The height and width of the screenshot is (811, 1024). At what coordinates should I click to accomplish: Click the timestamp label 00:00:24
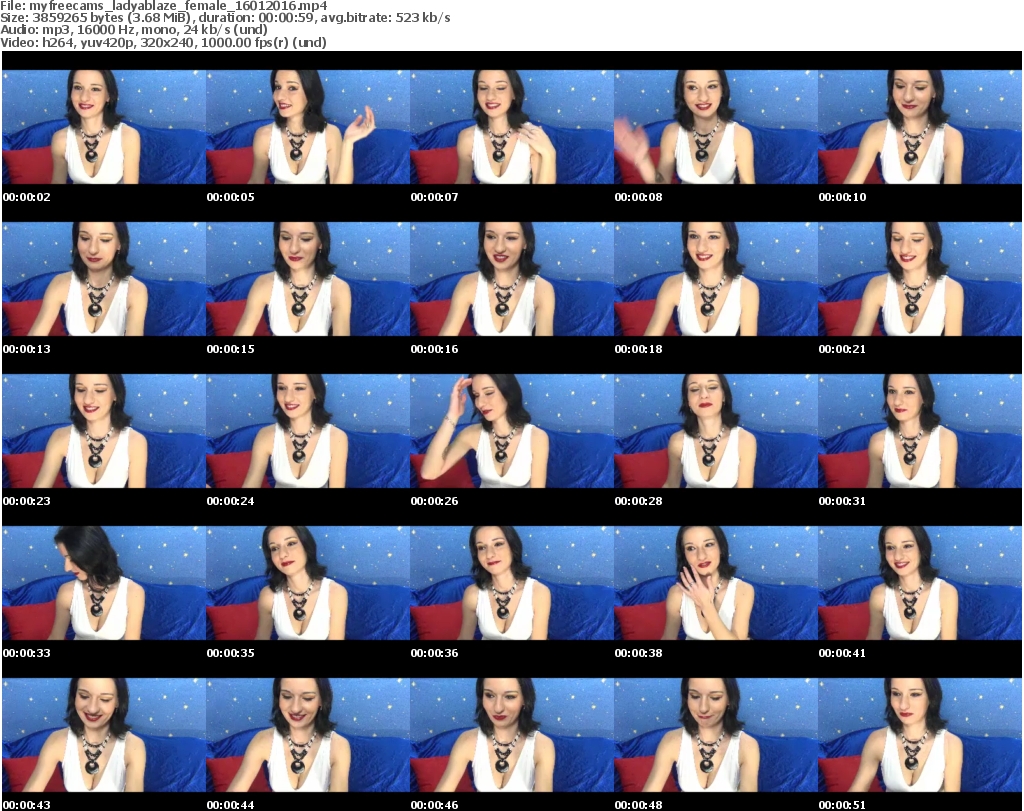tap(231, 501)
